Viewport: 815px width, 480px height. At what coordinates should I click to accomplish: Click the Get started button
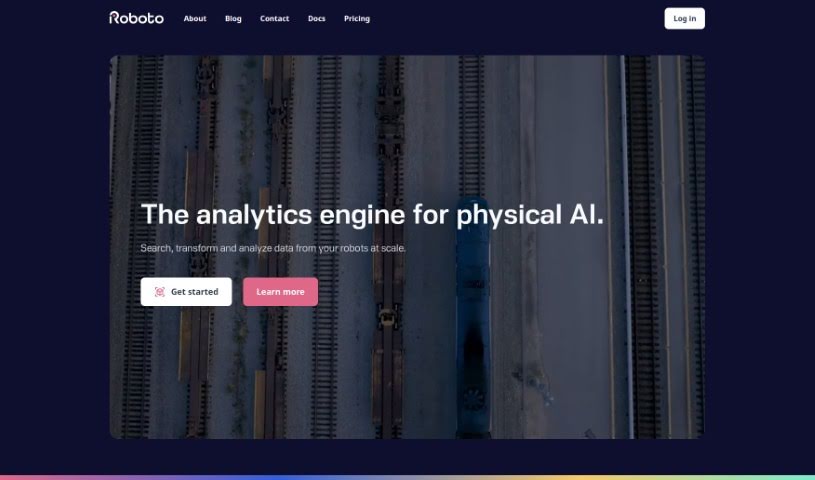[186, 292]
